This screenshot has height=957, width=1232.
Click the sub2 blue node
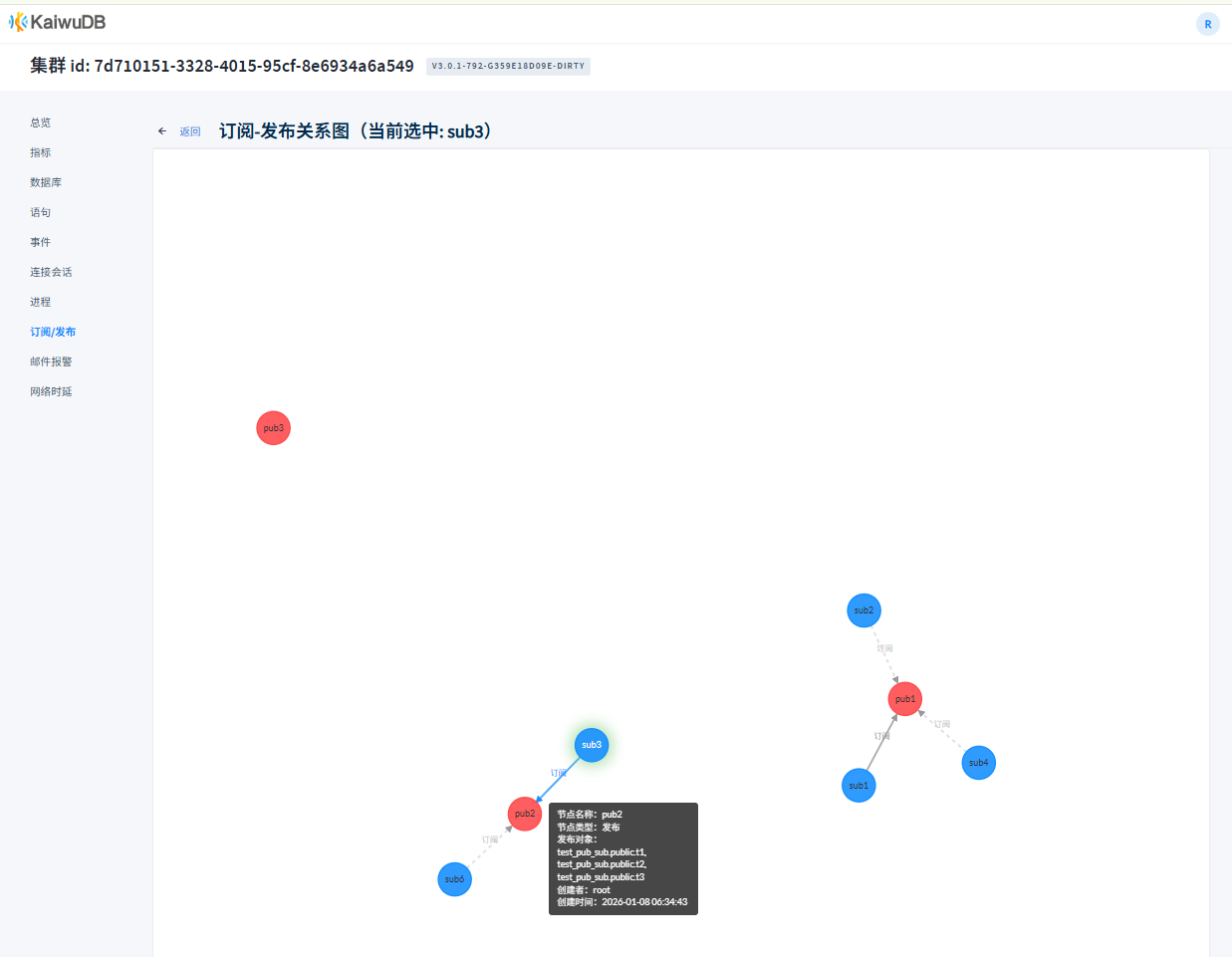click(x=863, y=610)
